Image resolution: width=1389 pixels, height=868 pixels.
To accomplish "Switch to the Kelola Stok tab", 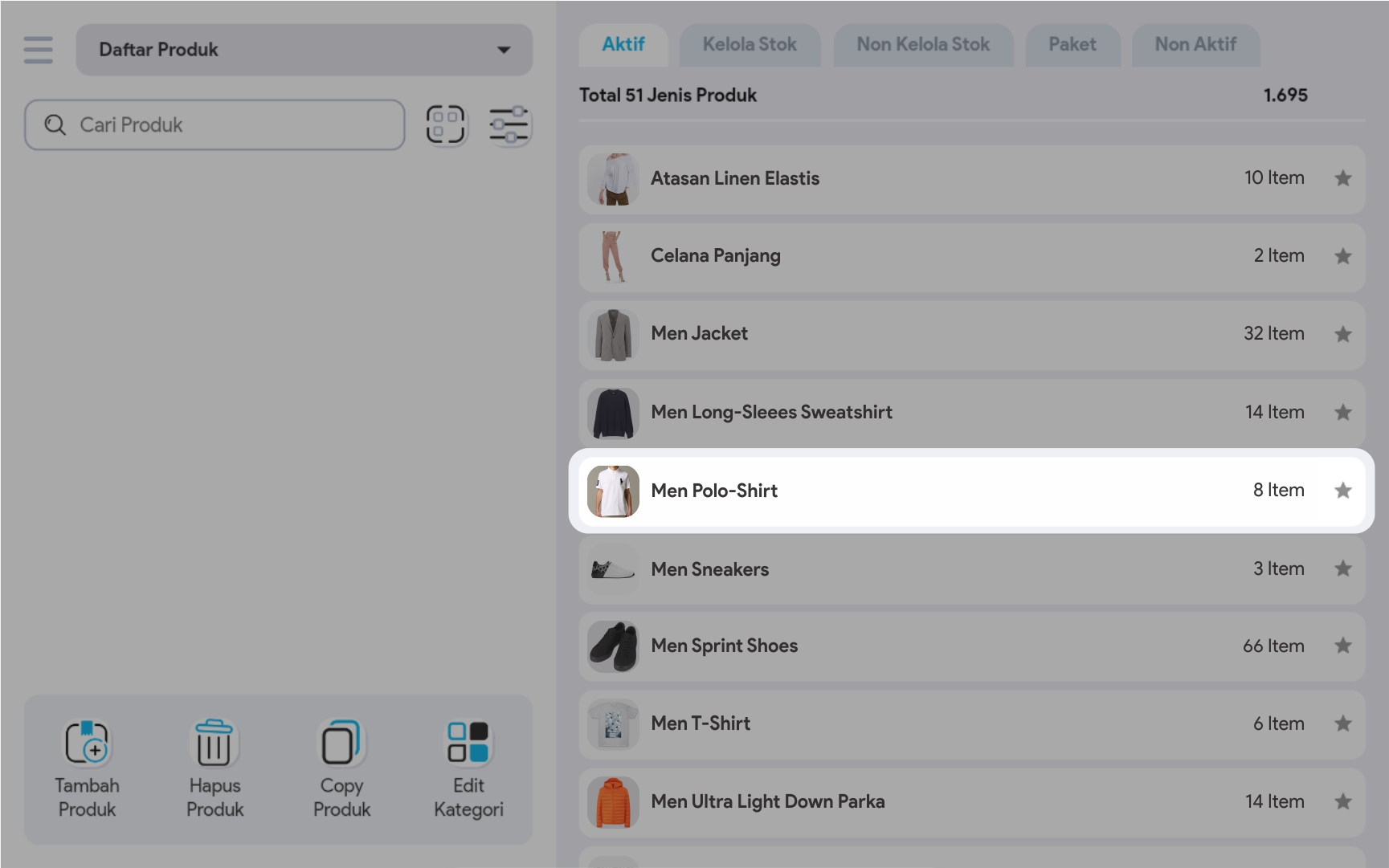I will tap(749, 45).
